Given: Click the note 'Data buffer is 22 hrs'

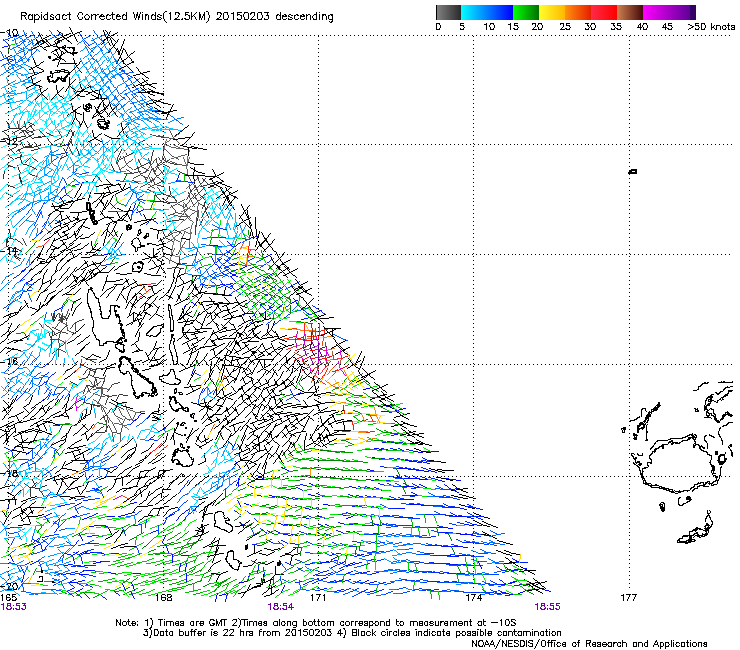Looking at the screenshot, I should (x=199, y=633).
